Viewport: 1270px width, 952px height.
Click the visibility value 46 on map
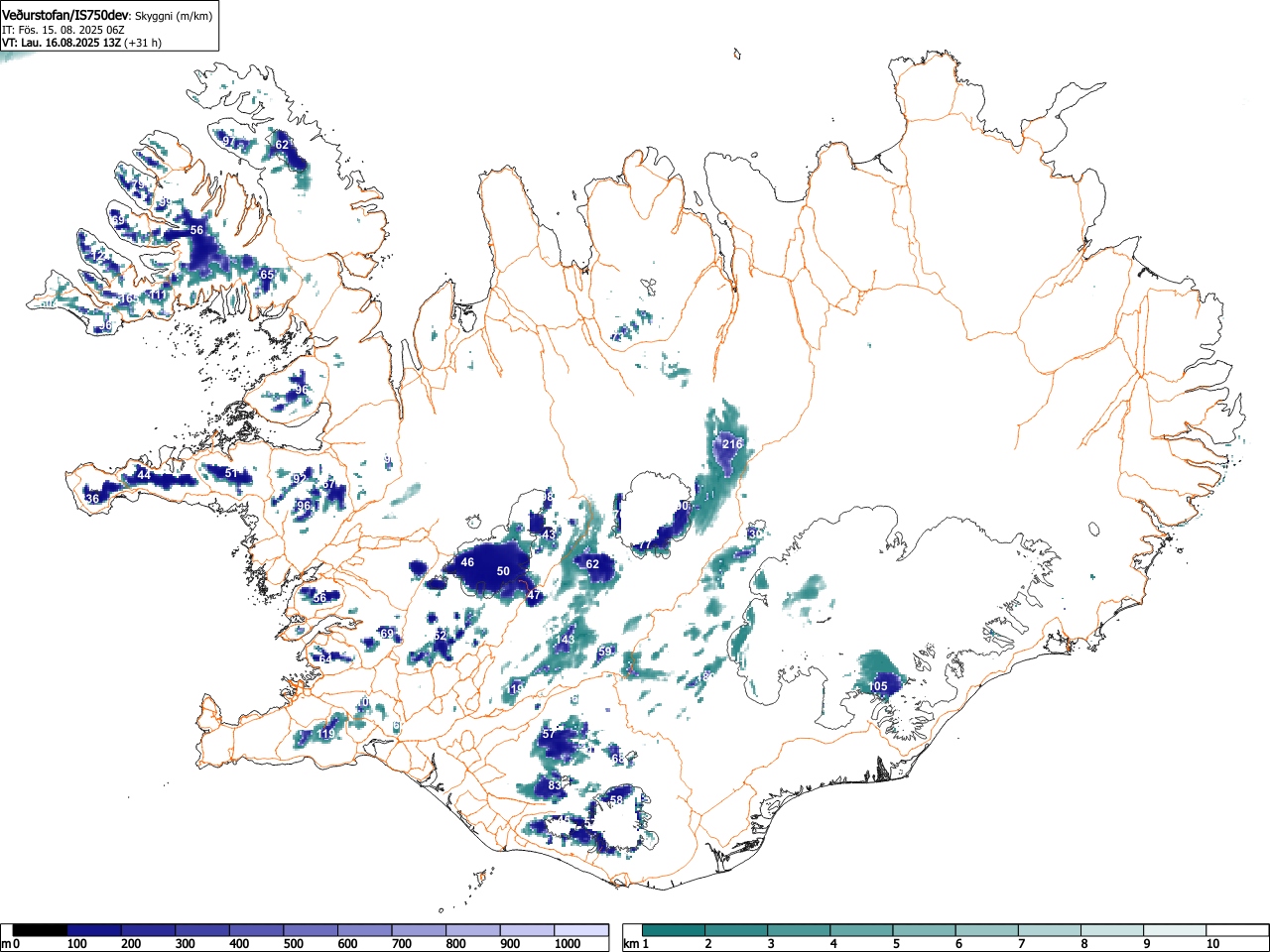click(467, 562)
